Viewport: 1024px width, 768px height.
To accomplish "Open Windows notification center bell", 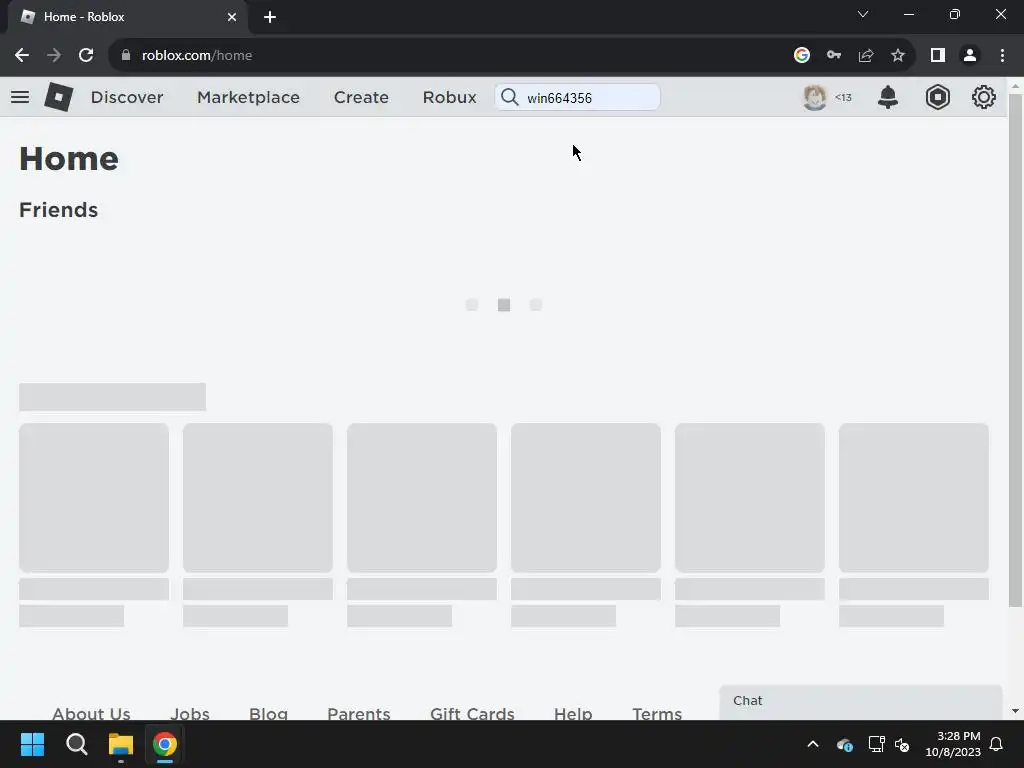I will tap(997, 744).
